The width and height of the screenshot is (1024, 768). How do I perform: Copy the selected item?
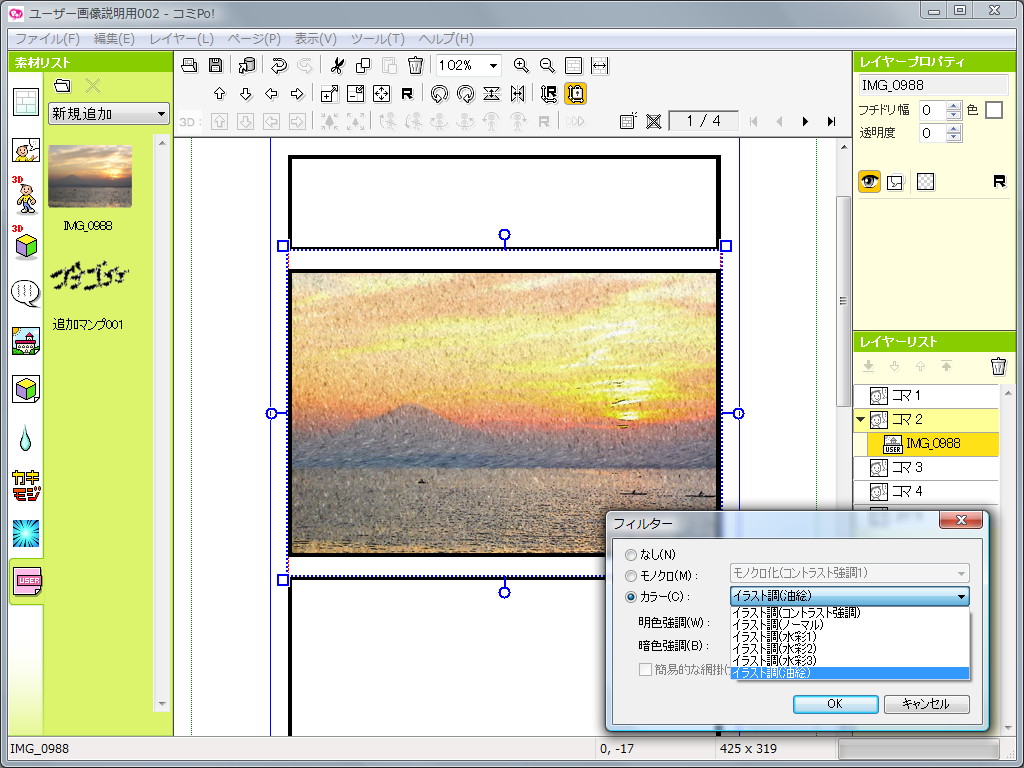click(x=363, y=65)
